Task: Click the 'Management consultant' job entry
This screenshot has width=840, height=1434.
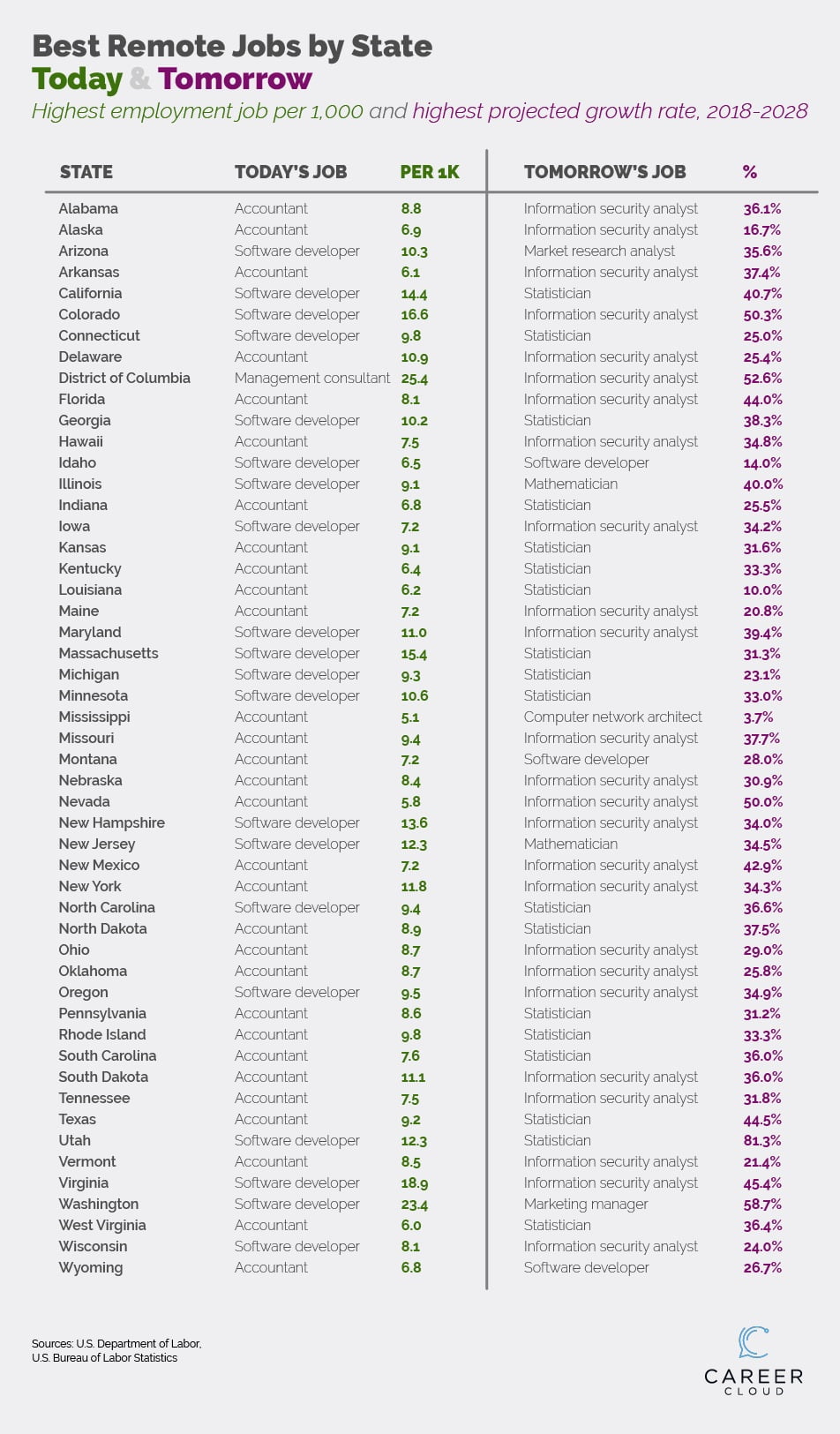Action: [x=312, y=378]
